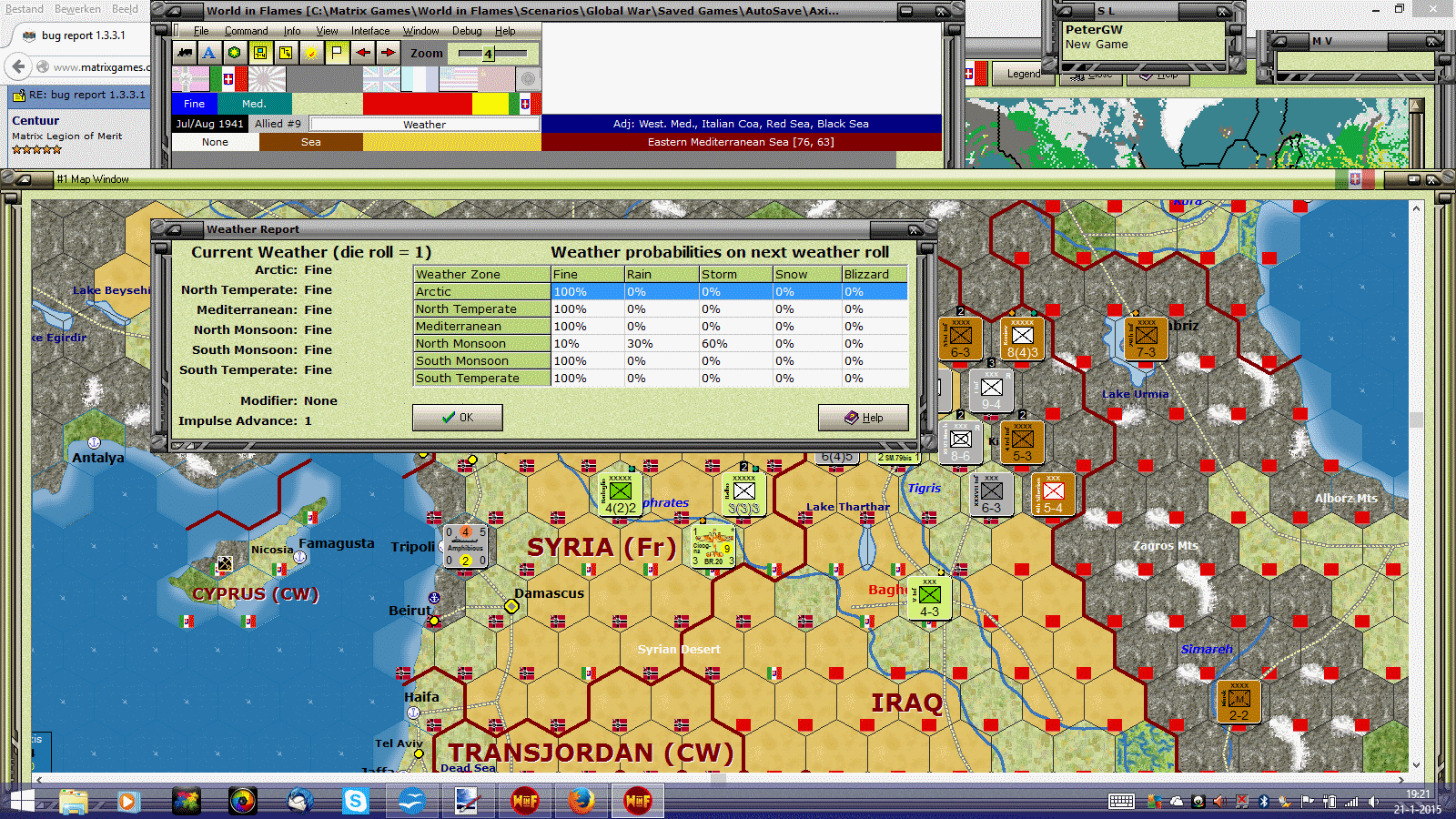Click the red right arrow toolbar icon
Viewport: 1456px width, 819px height.
(388, 53)
